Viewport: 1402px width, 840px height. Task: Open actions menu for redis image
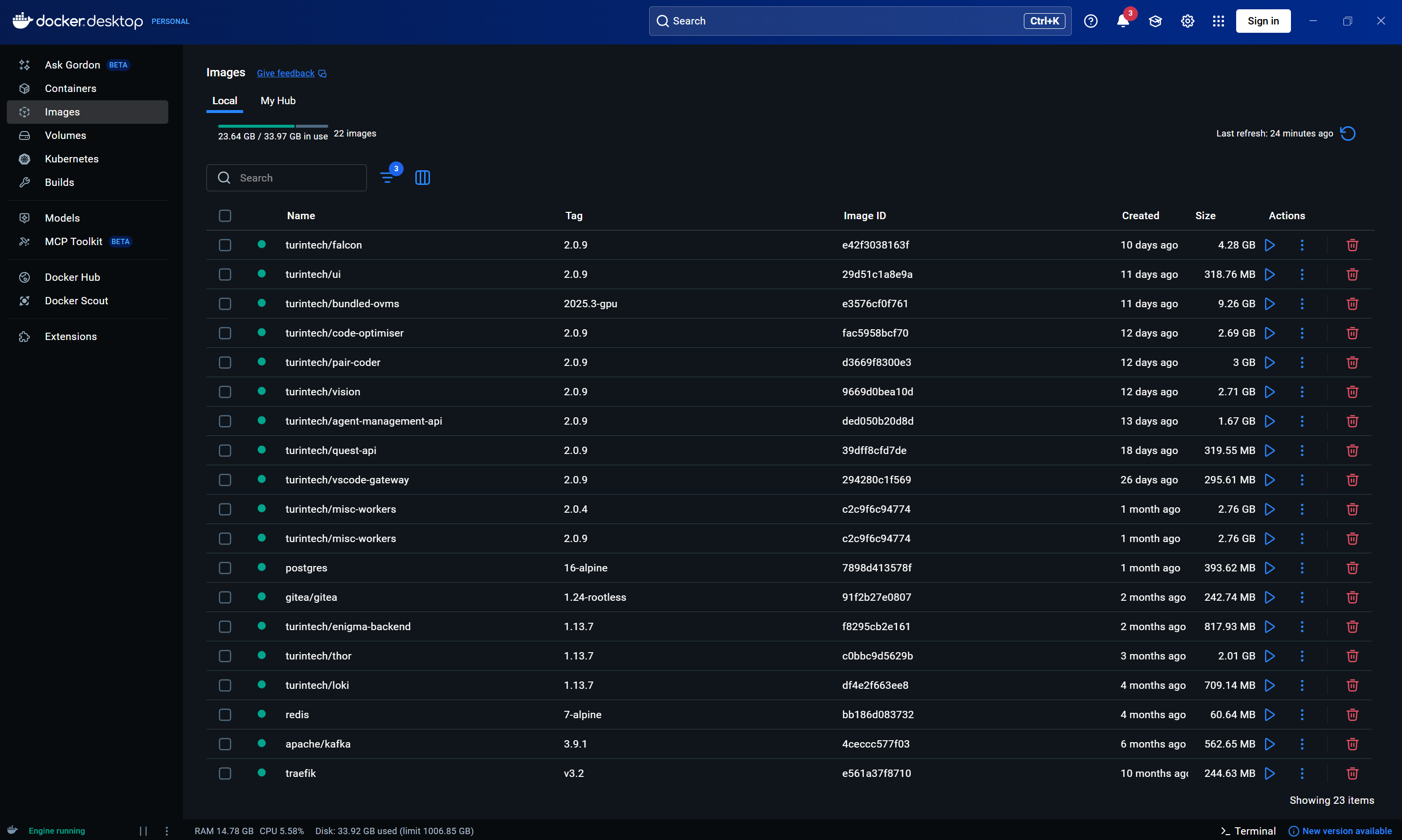click(1301, 714)
